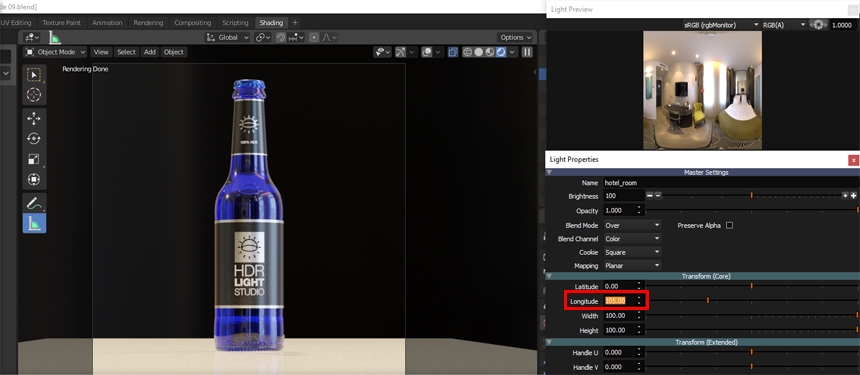Switch to wireframe viewport shading
860x375 pixels.
[468, 52]
